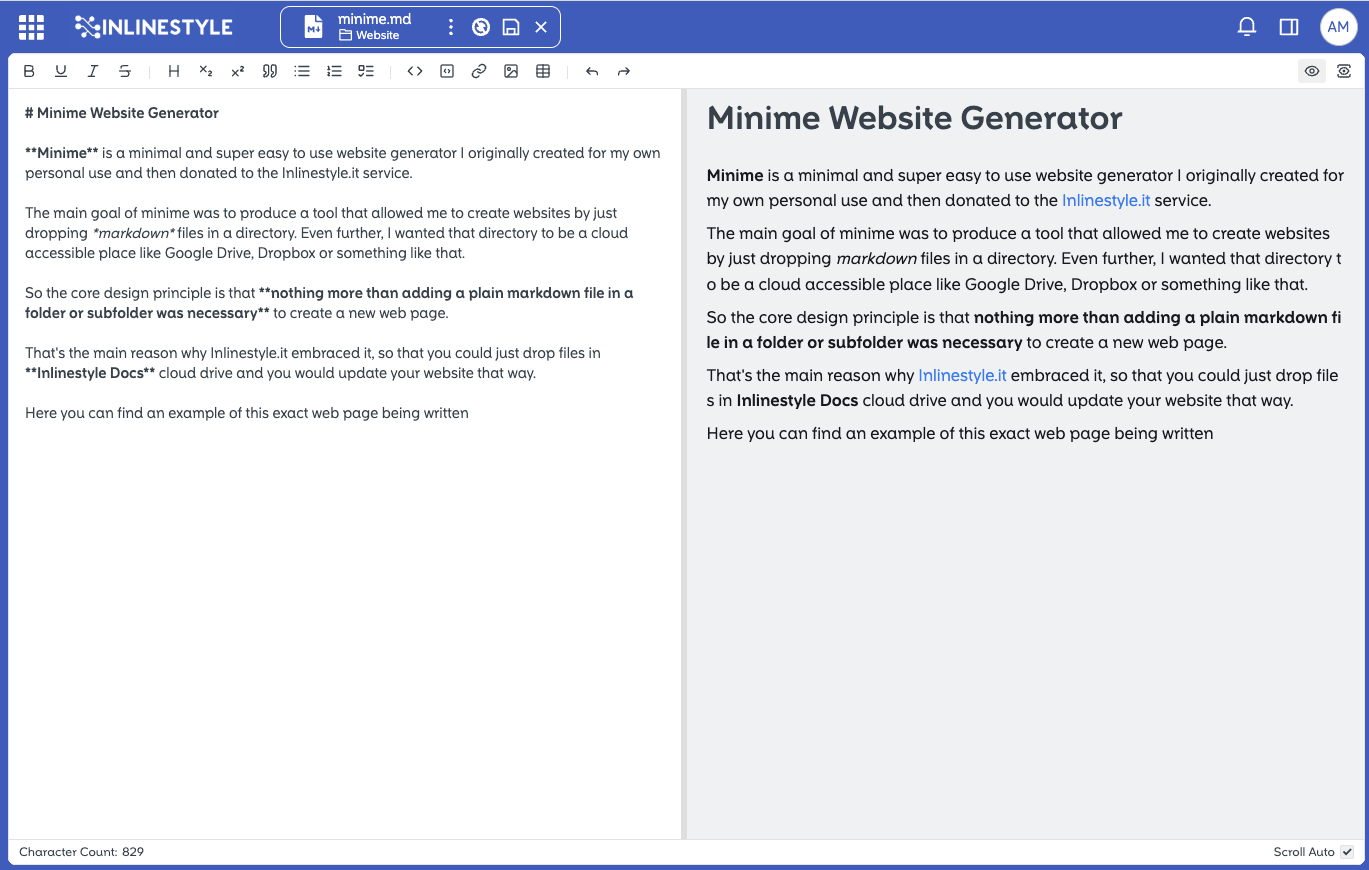Viewport: 1369px width, 870px height.
Task: Toggle the preview pane eye icon
Action: click(x=1312, y=71)
